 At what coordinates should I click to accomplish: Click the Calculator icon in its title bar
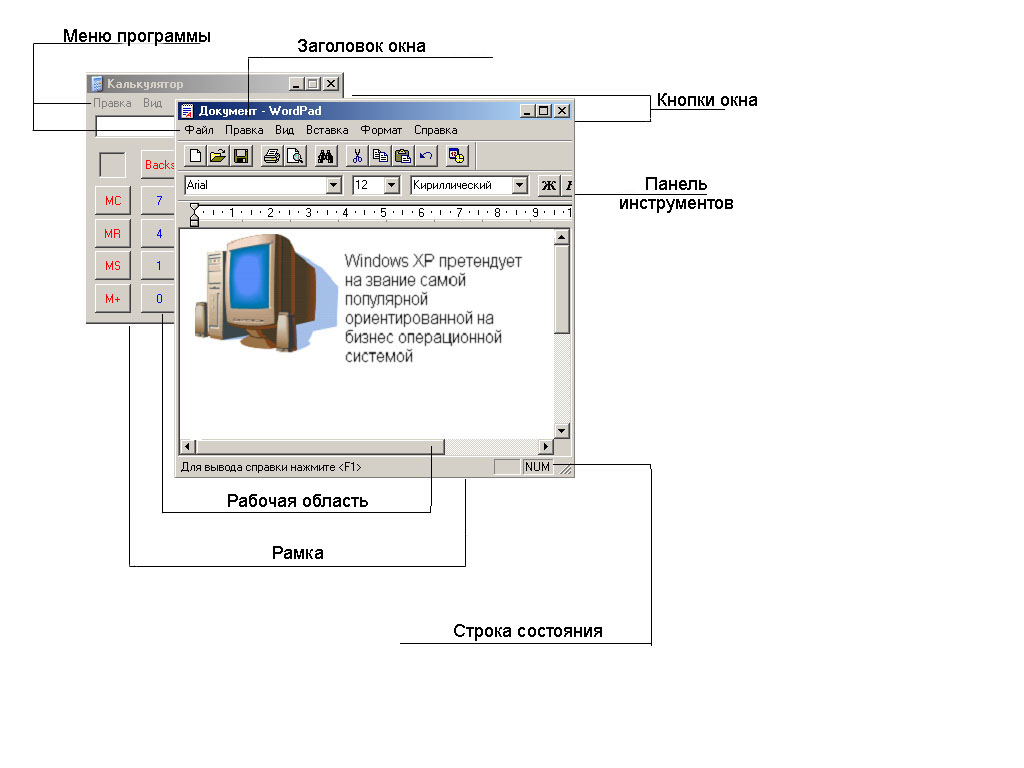(97, 84)
